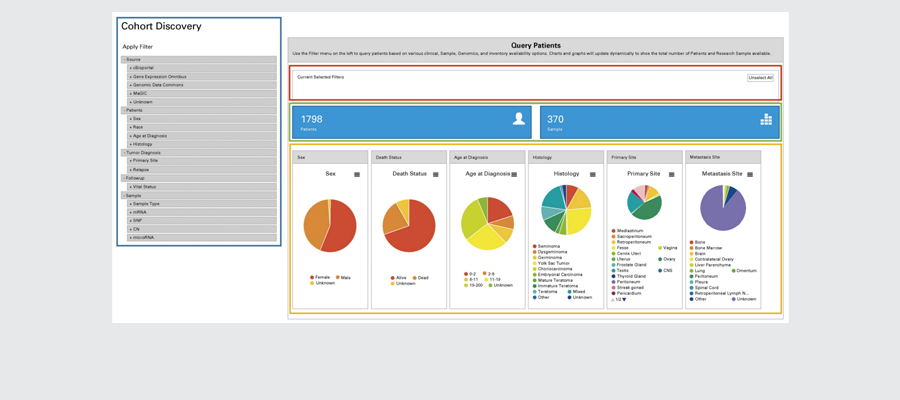This screenshot has height=400, width=900.
Task: Click the Unselect All button
Action: tap(760, 77)
